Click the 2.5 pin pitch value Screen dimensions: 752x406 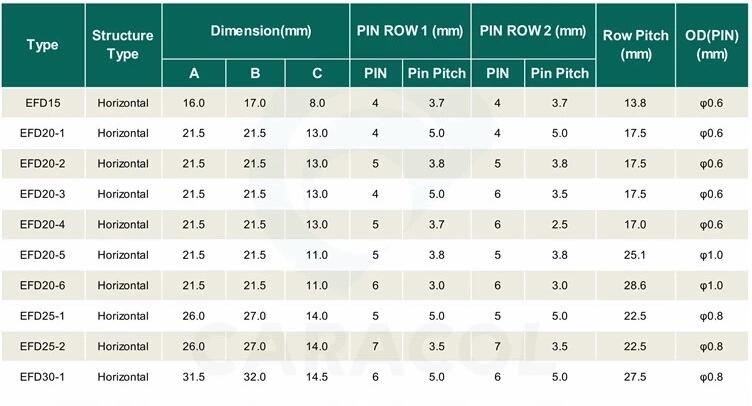(x=559, y=224)
